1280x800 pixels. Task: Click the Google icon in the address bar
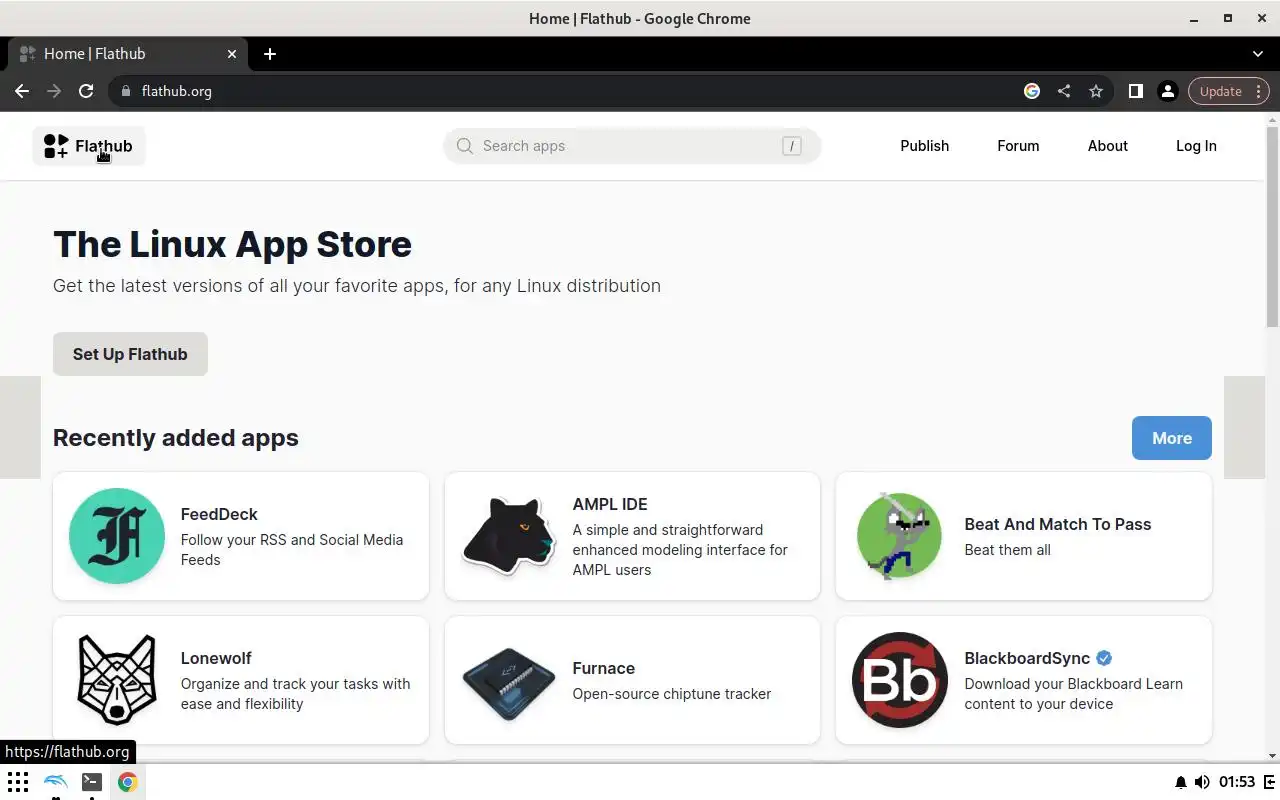tap(1032, 91)
